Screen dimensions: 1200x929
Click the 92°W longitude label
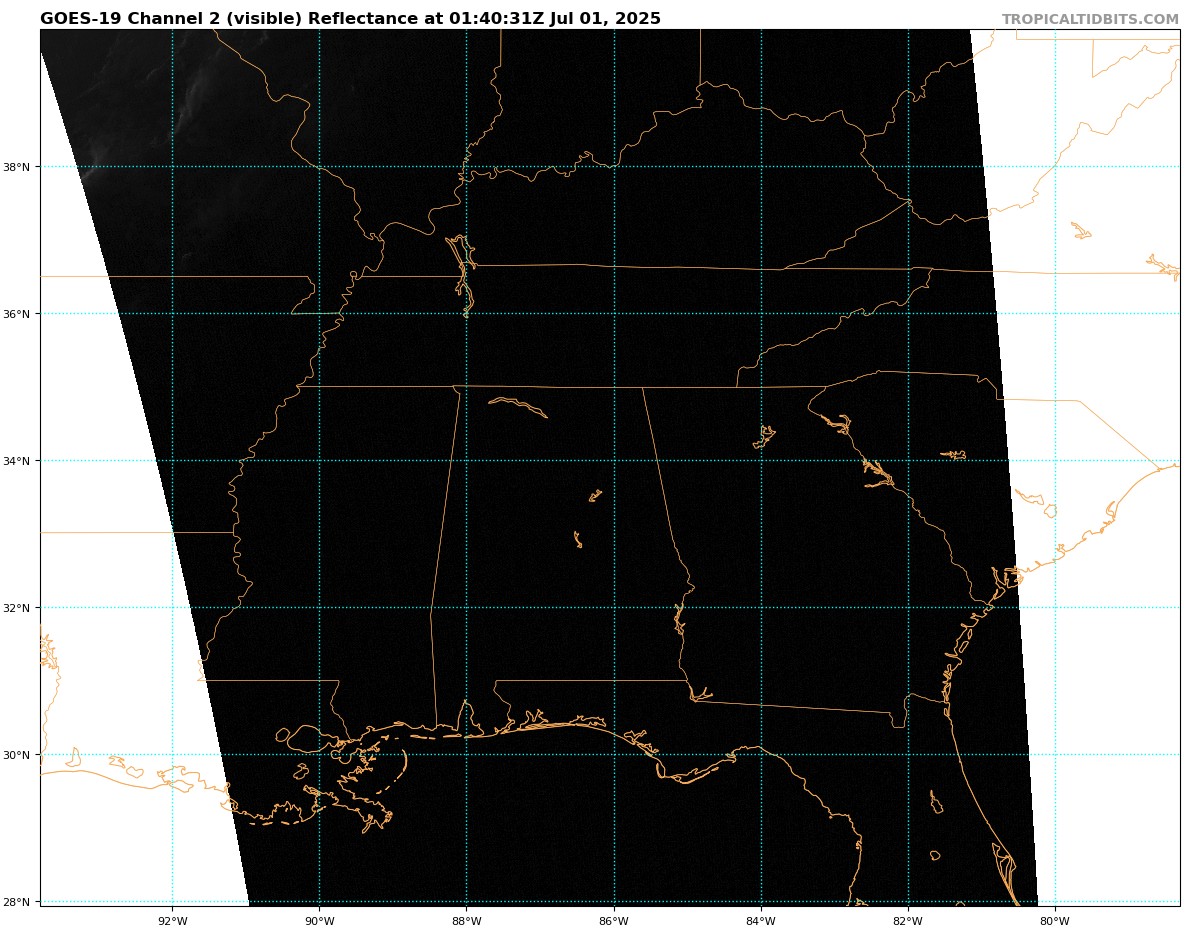tap(172, 921)
